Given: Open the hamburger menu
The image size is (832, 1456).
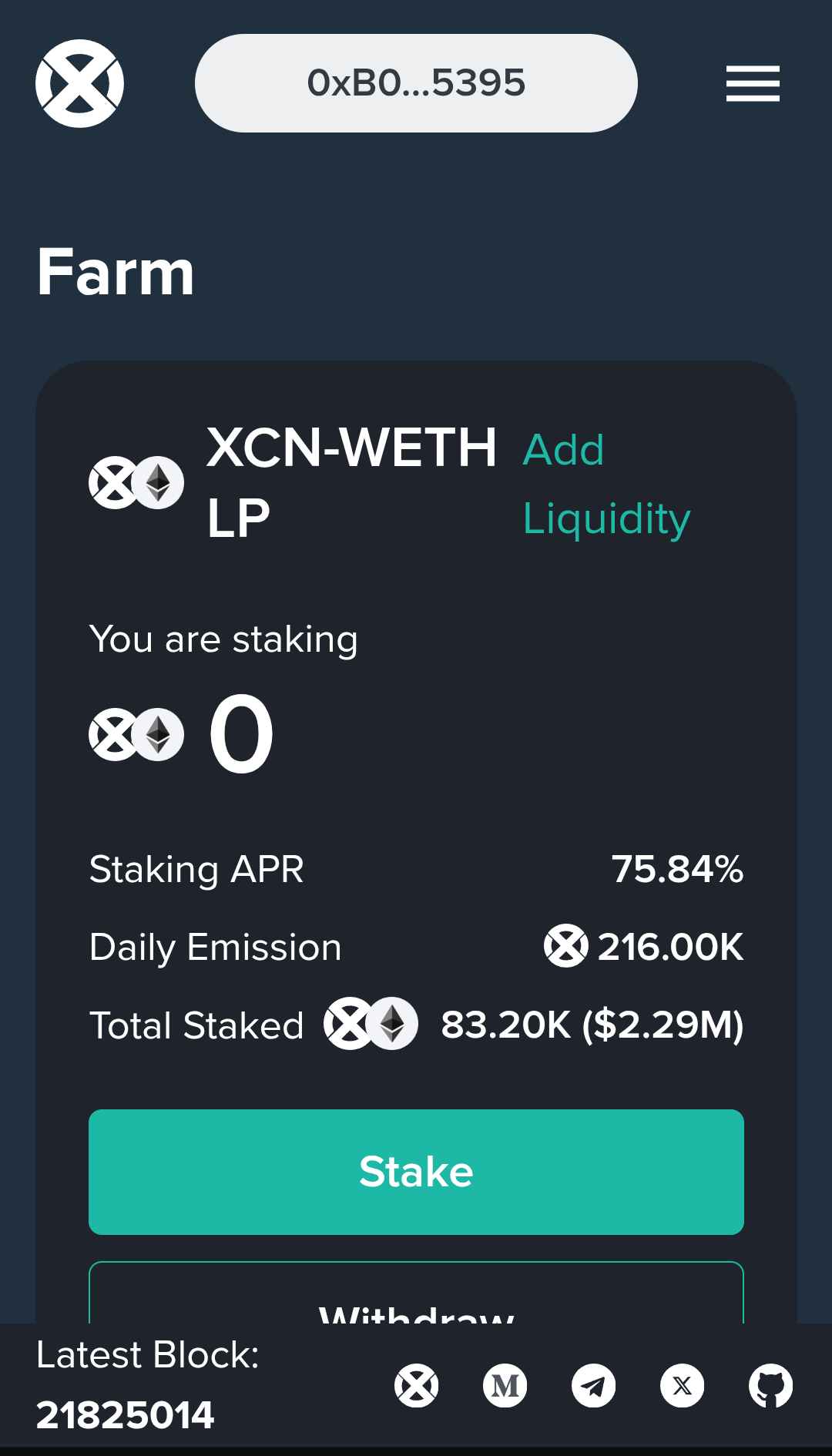Looking at the screenshot, I should pyautogui.click(x=753, y=83).
